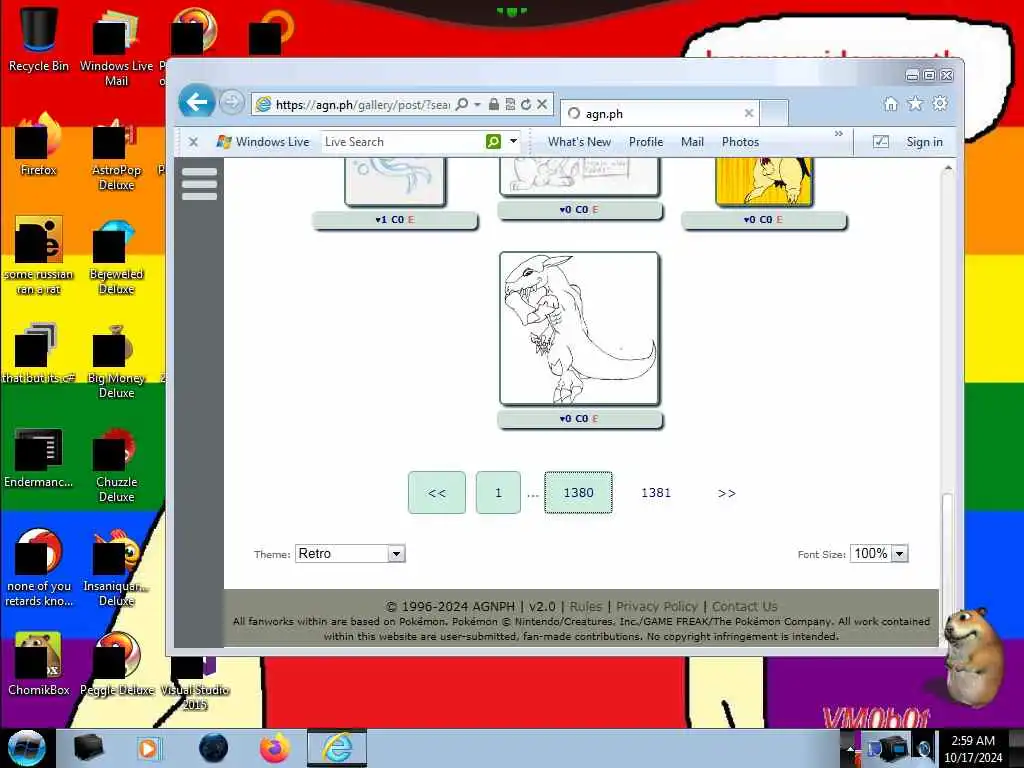Go to previous page with << button

[437, 492]
